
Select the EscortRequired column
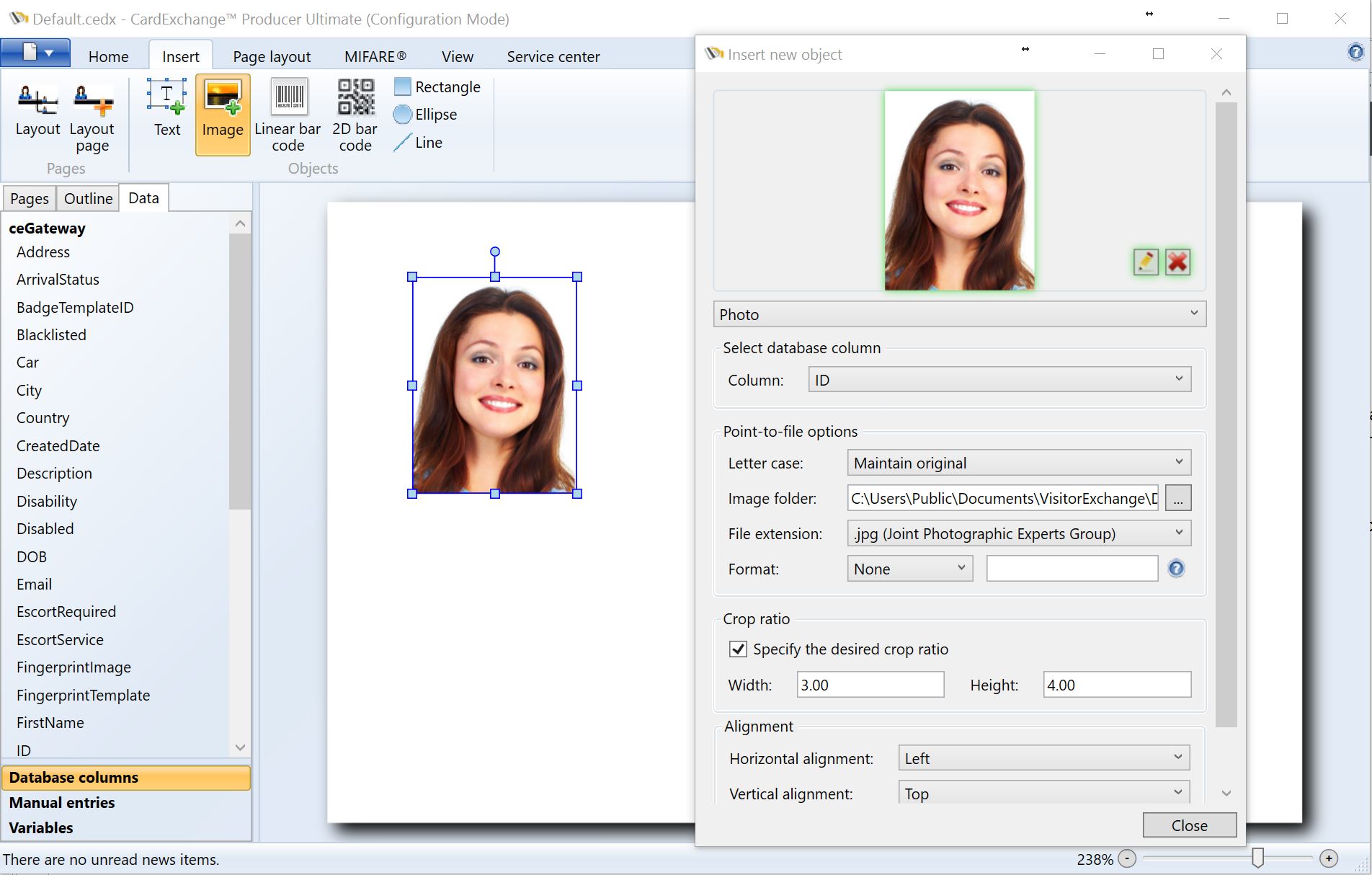point(66,611)
